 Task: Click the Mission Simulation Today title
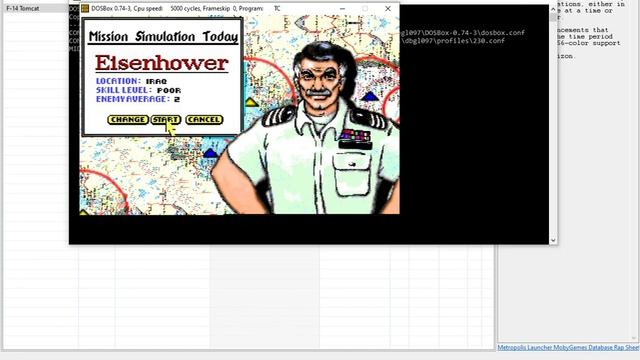(x=163, y=37)
